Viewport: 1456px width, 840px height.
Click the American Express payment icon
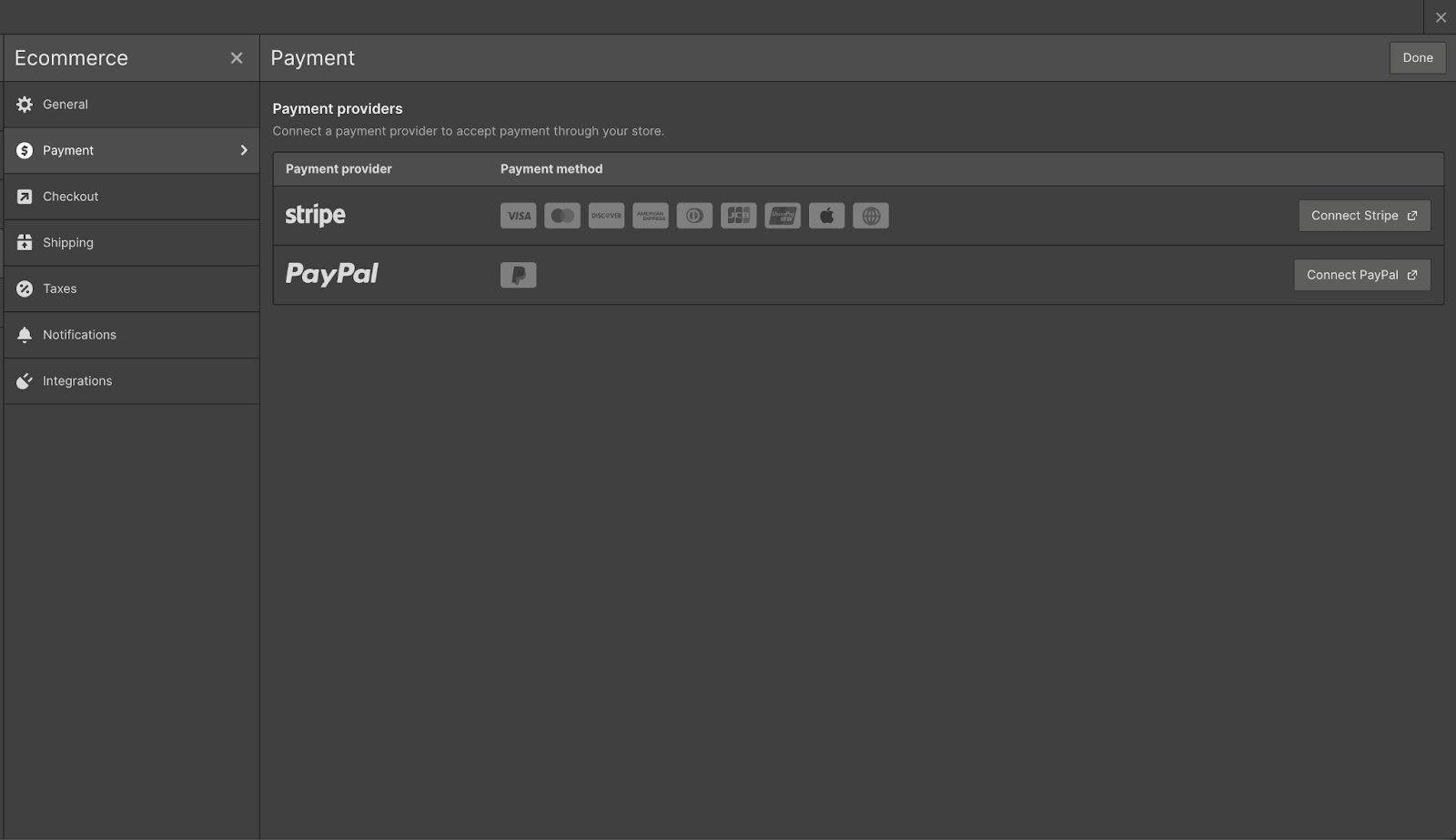coord(650,215)
